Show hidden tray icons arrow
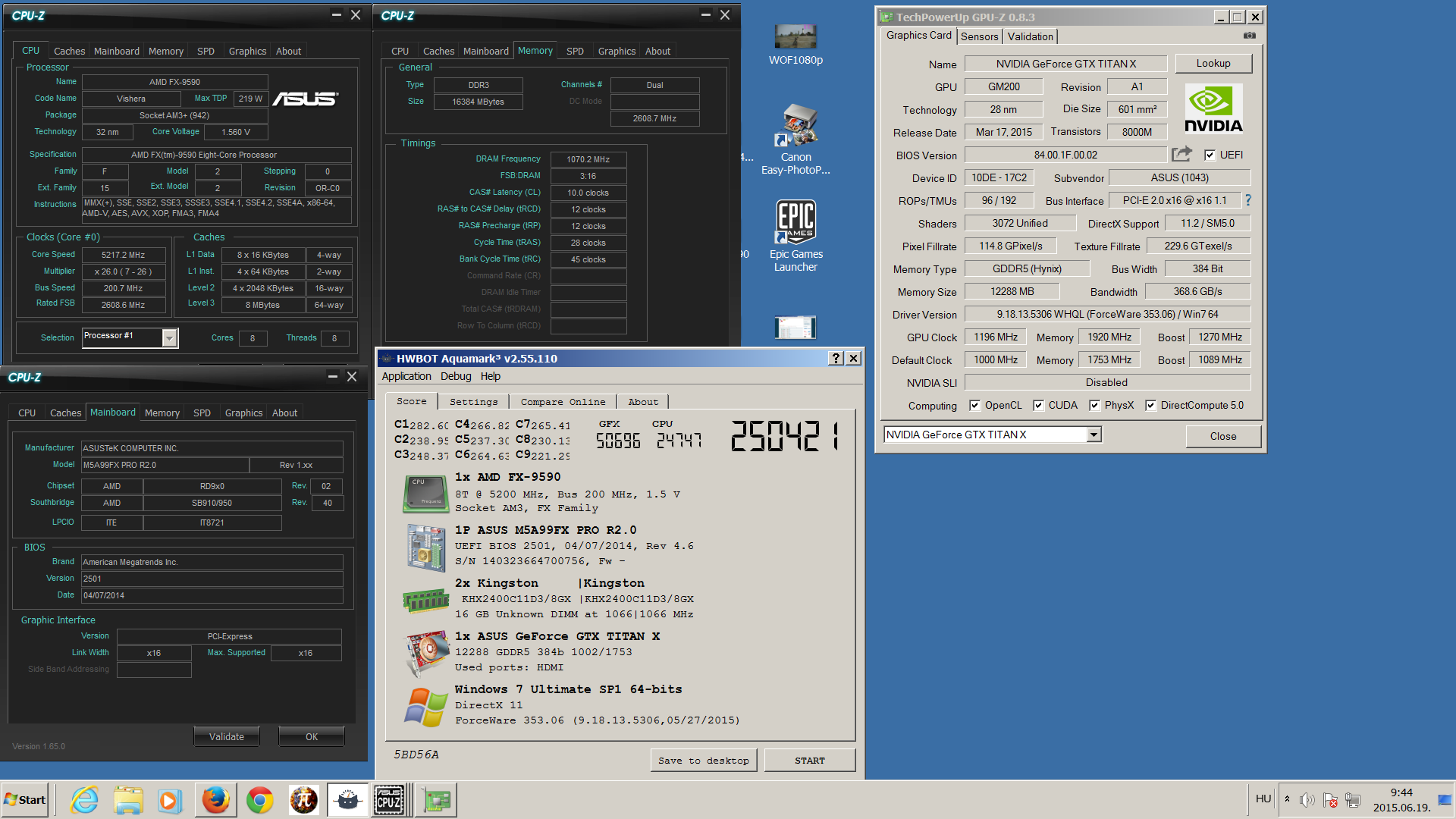The height and width of the screenshot is (819, 1456). click(1287, 799)
